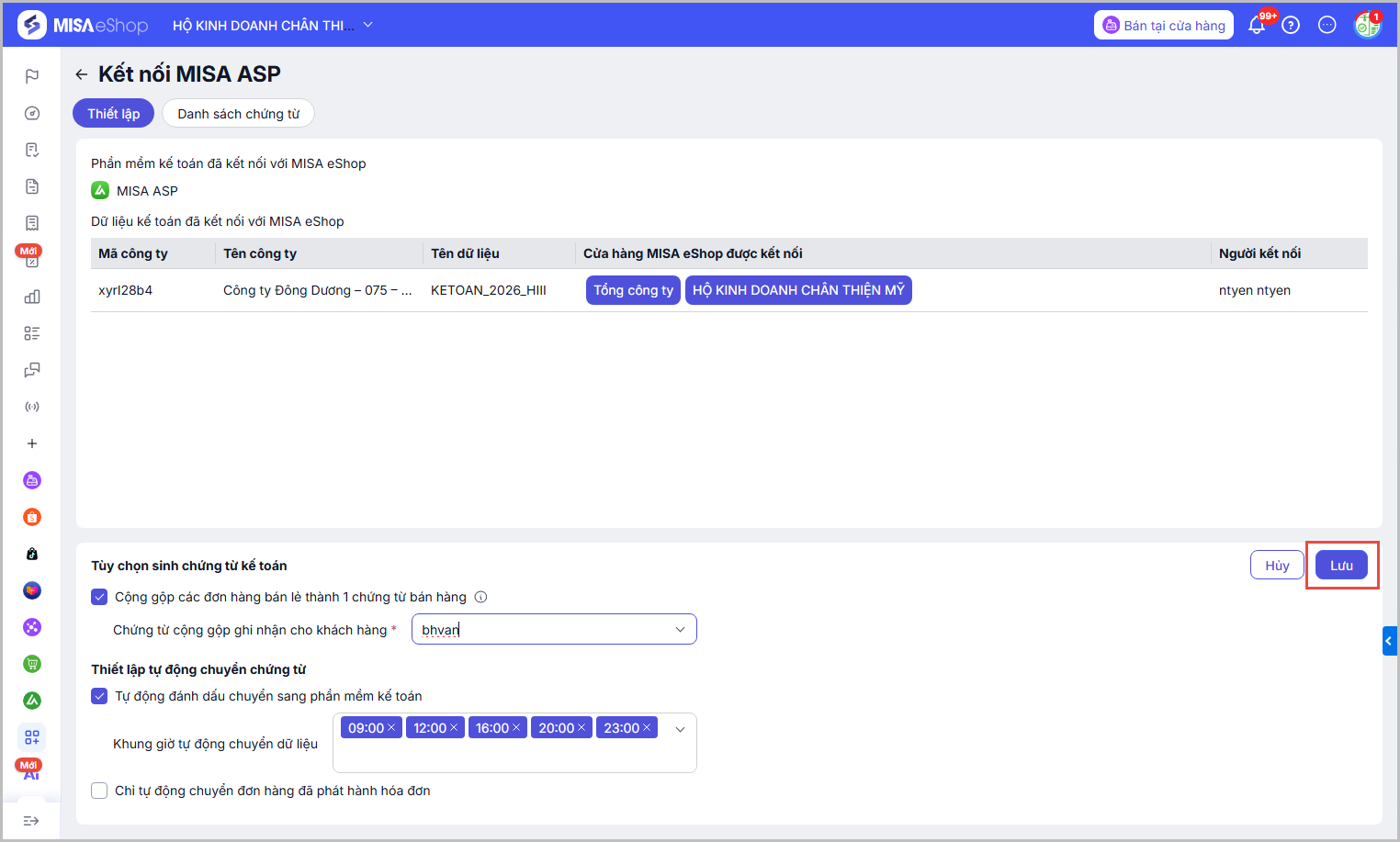Viewport: 1400px width, 842px height.
Task: Open the more options ellipsis icon
Action: tap(1327, 25)
